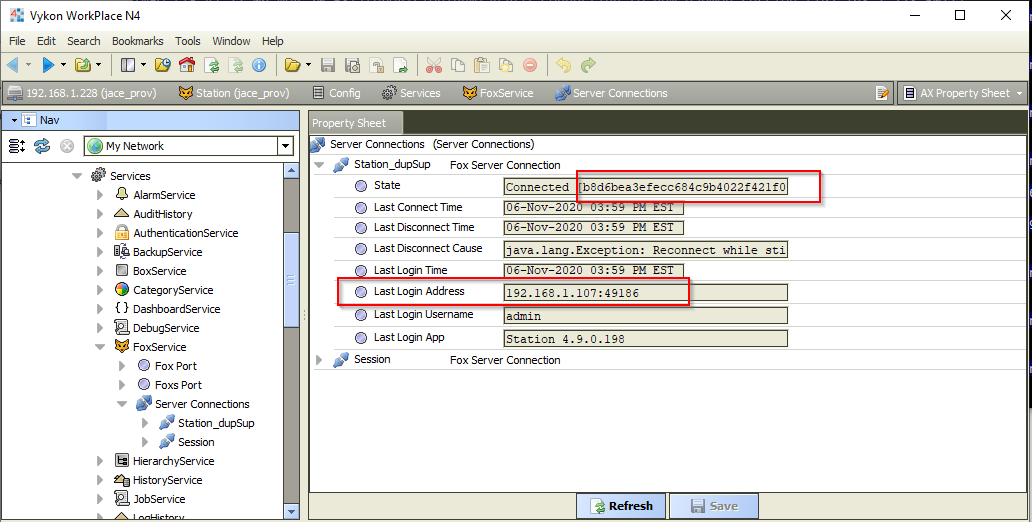The image size is (1032, 522).
Task: Click the Save button at bottom
Action: click(713, 506)
